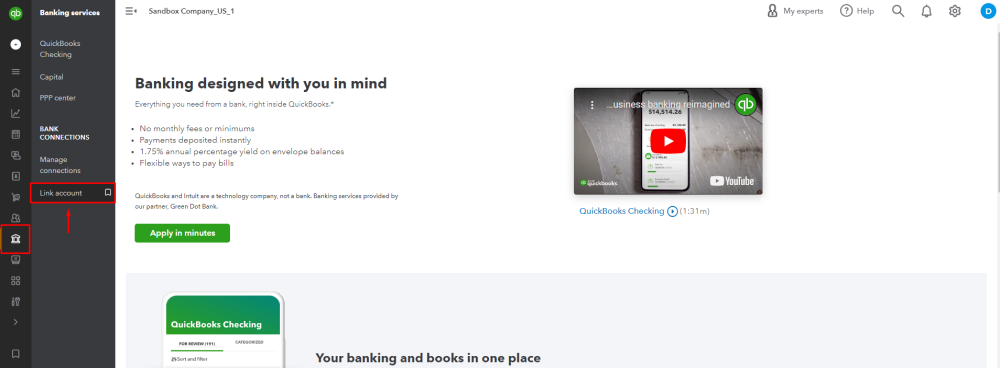Click the green QuickBooks logo
The width and height of the screenshot is (1000, 368).
point(16,13)
